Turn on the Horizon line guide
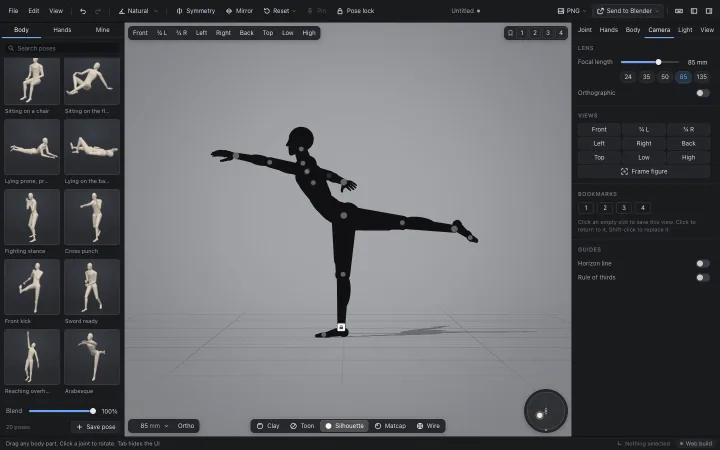 click(703, 264)
